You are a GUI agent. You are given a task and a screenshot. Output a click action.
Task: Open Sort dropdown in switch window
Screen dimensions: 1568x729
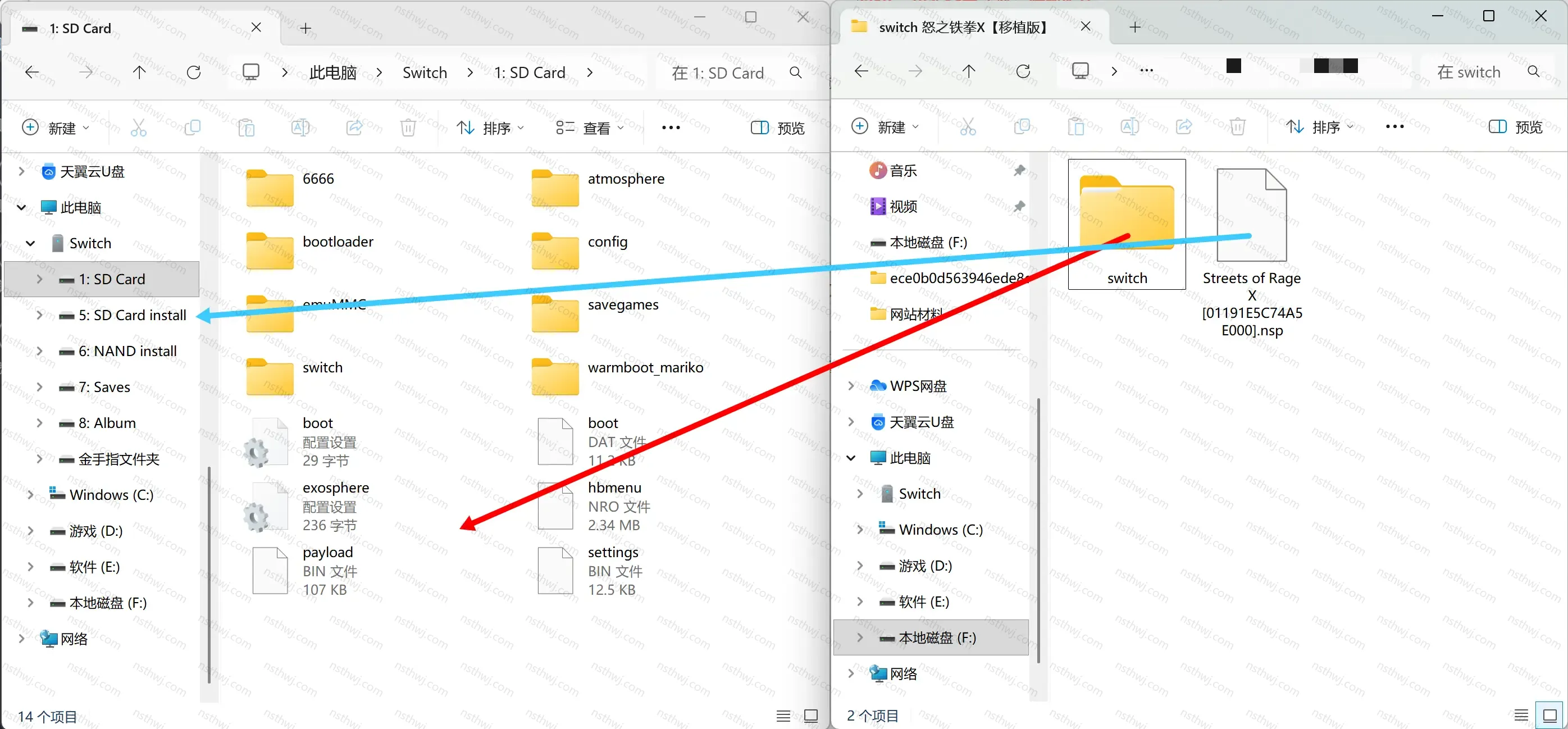[1320, 126]
